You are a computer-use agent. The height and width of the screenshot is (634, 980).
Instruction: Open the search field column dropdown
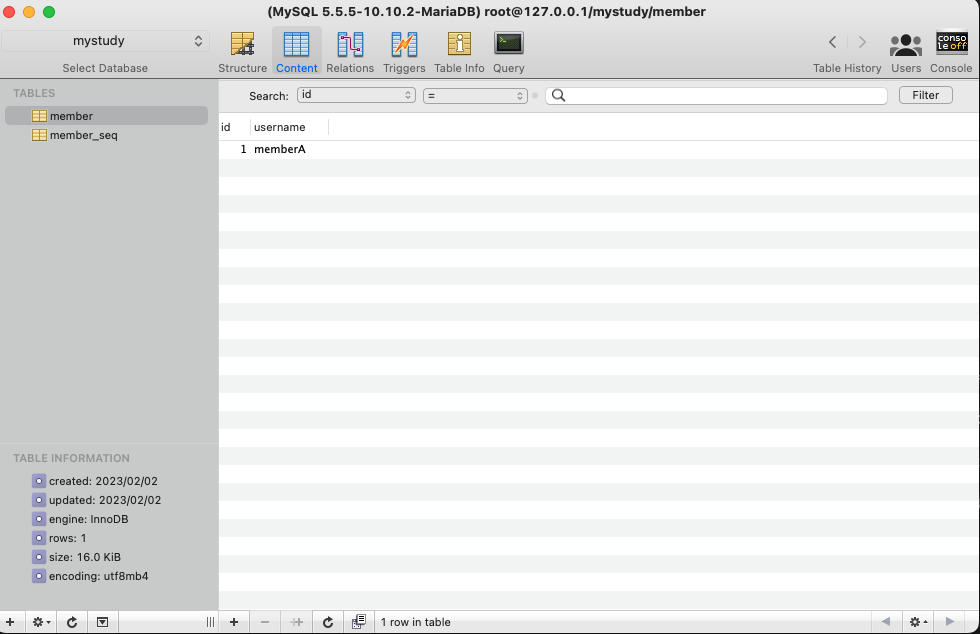coord(356,95)
